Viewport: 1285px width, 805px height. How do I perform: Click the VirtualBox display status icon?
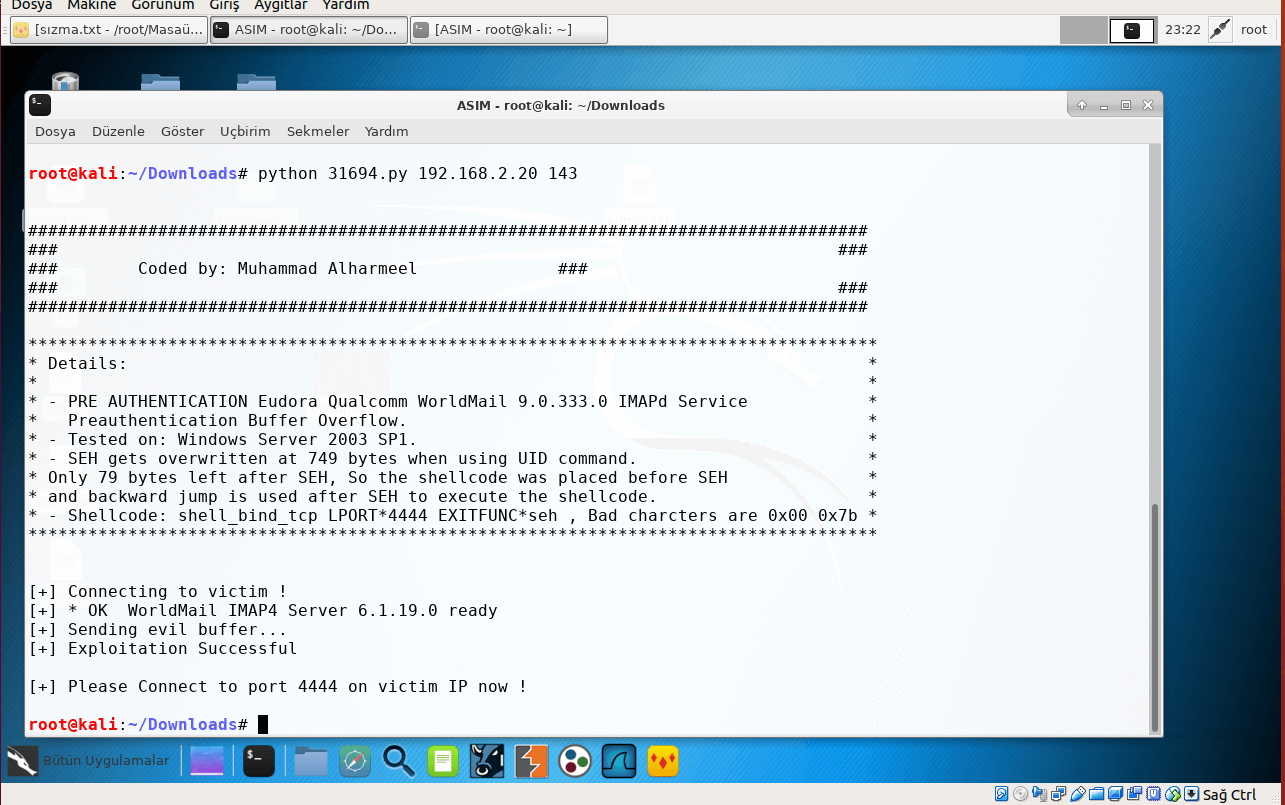click(x=1116, y=794)
